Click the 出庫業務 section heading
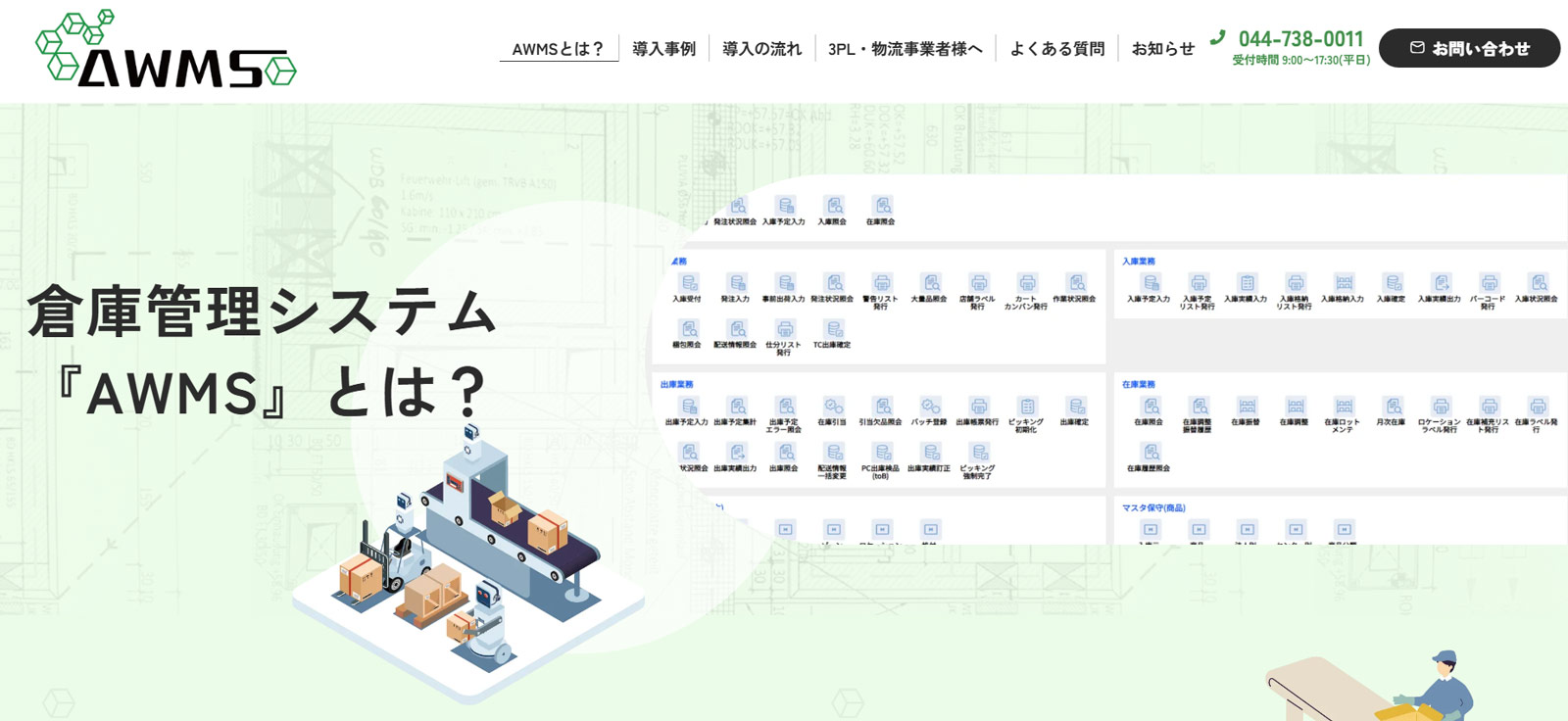 click(x=676, y=385)
